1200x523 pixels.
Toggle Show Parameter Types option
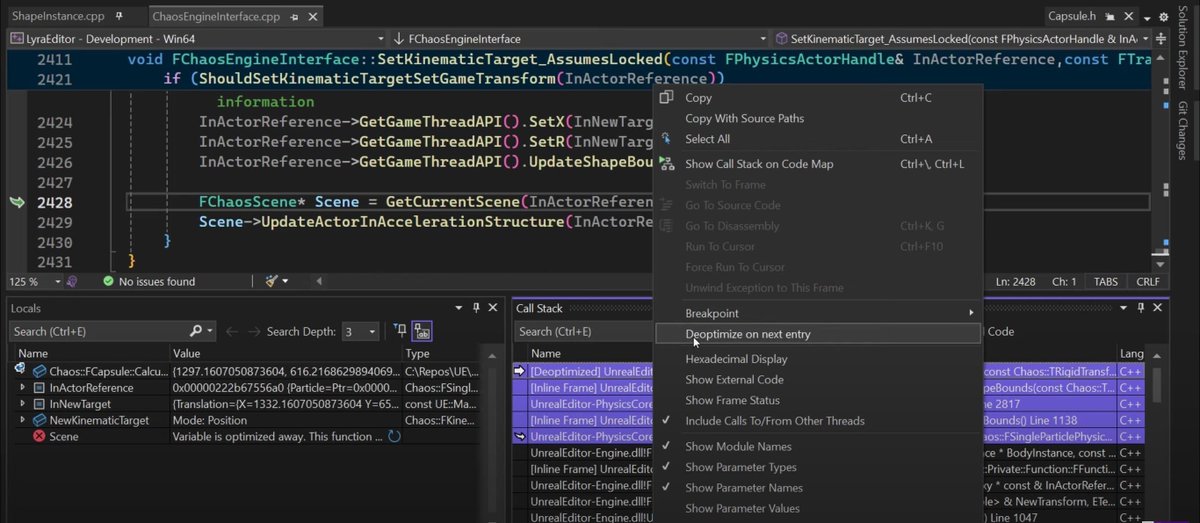pyautogui.click(x=818, y=467)
